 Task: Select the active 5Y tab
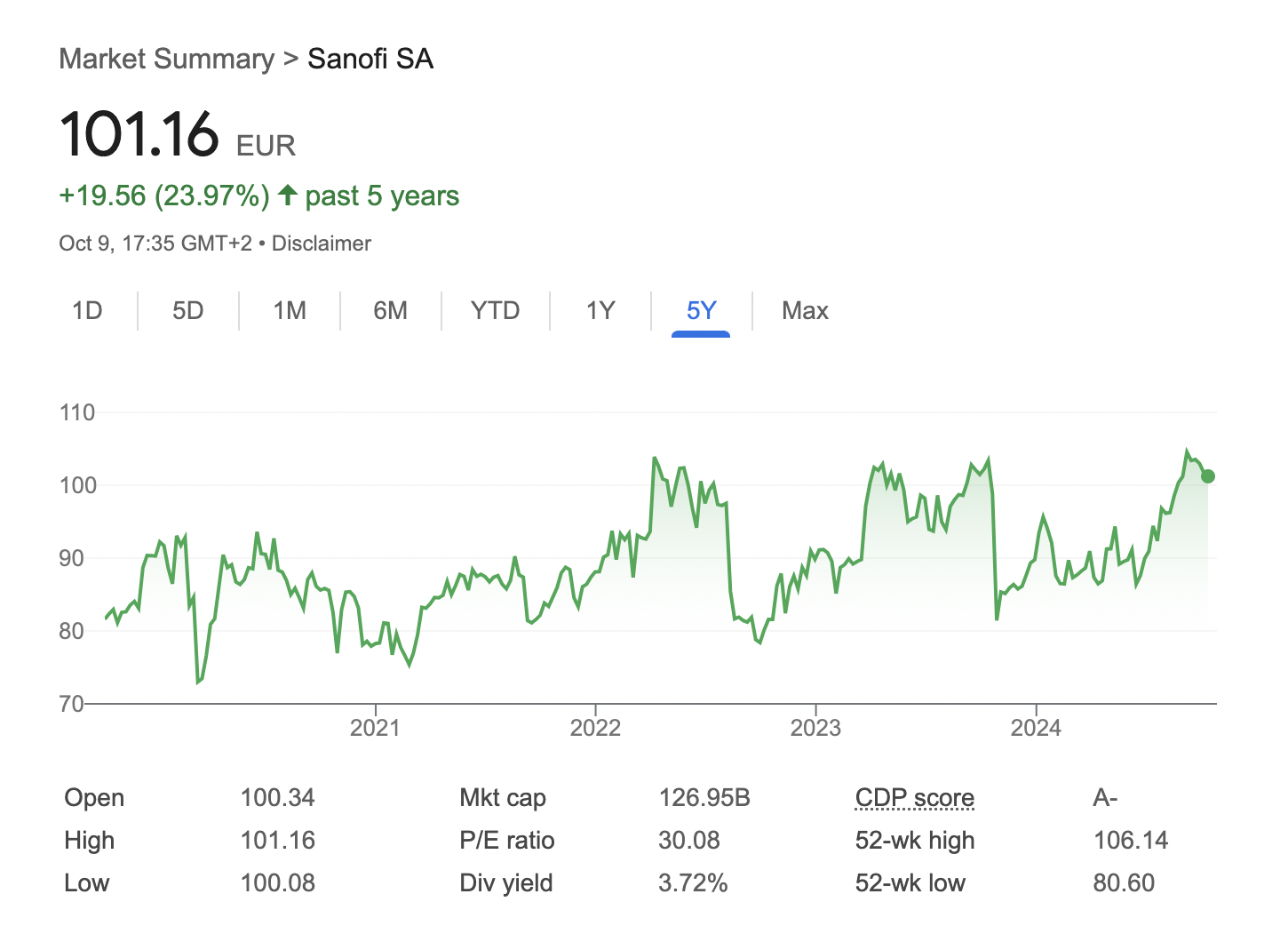701,311
